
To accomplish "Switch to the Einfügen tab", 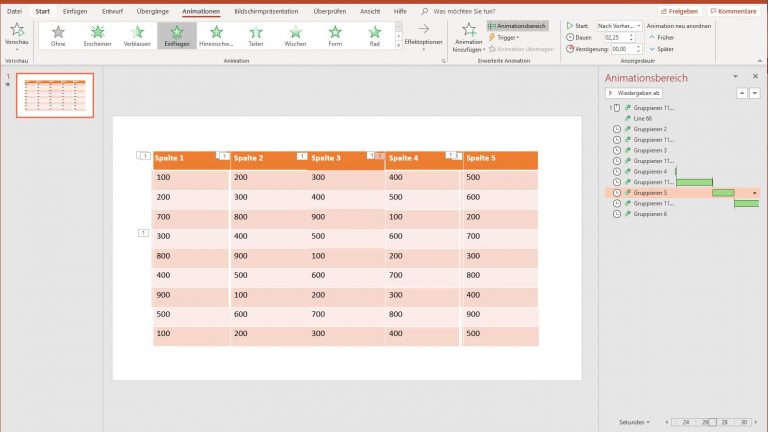I will 75,11.
